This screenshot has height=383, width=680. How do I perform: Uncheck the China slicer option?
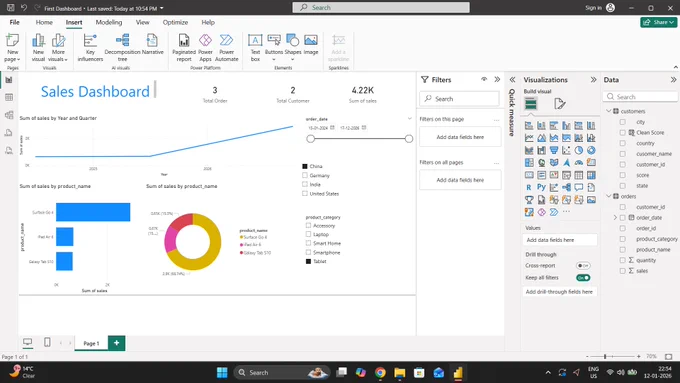[305, 166]
